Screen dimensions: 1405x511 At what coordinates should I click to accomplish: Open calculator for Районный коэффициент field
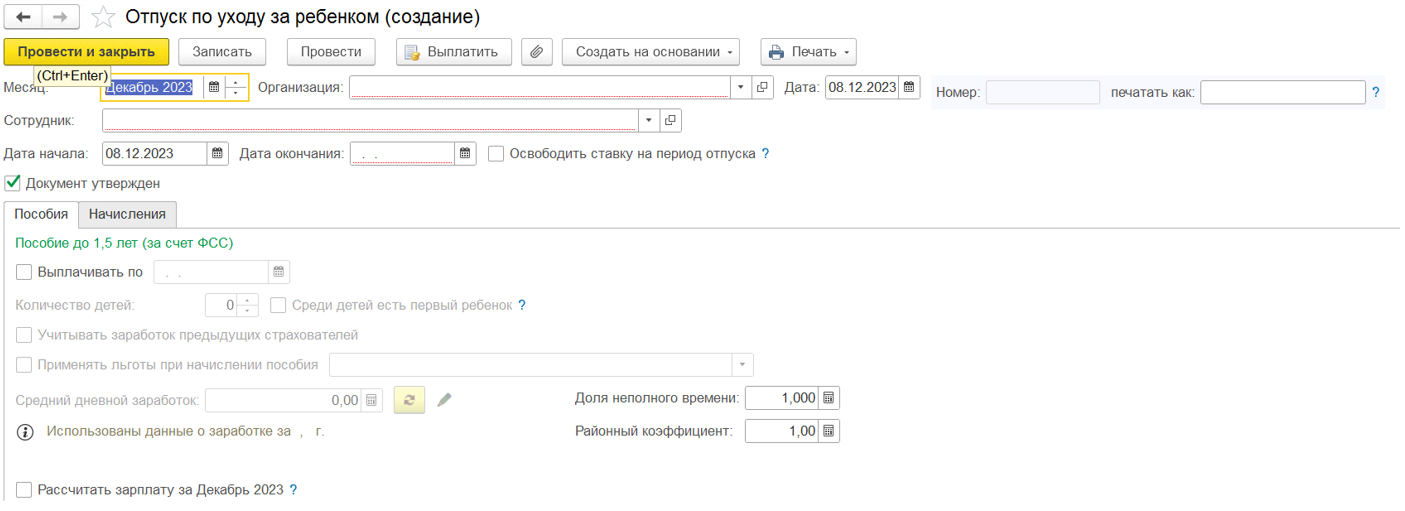point(828,431)
